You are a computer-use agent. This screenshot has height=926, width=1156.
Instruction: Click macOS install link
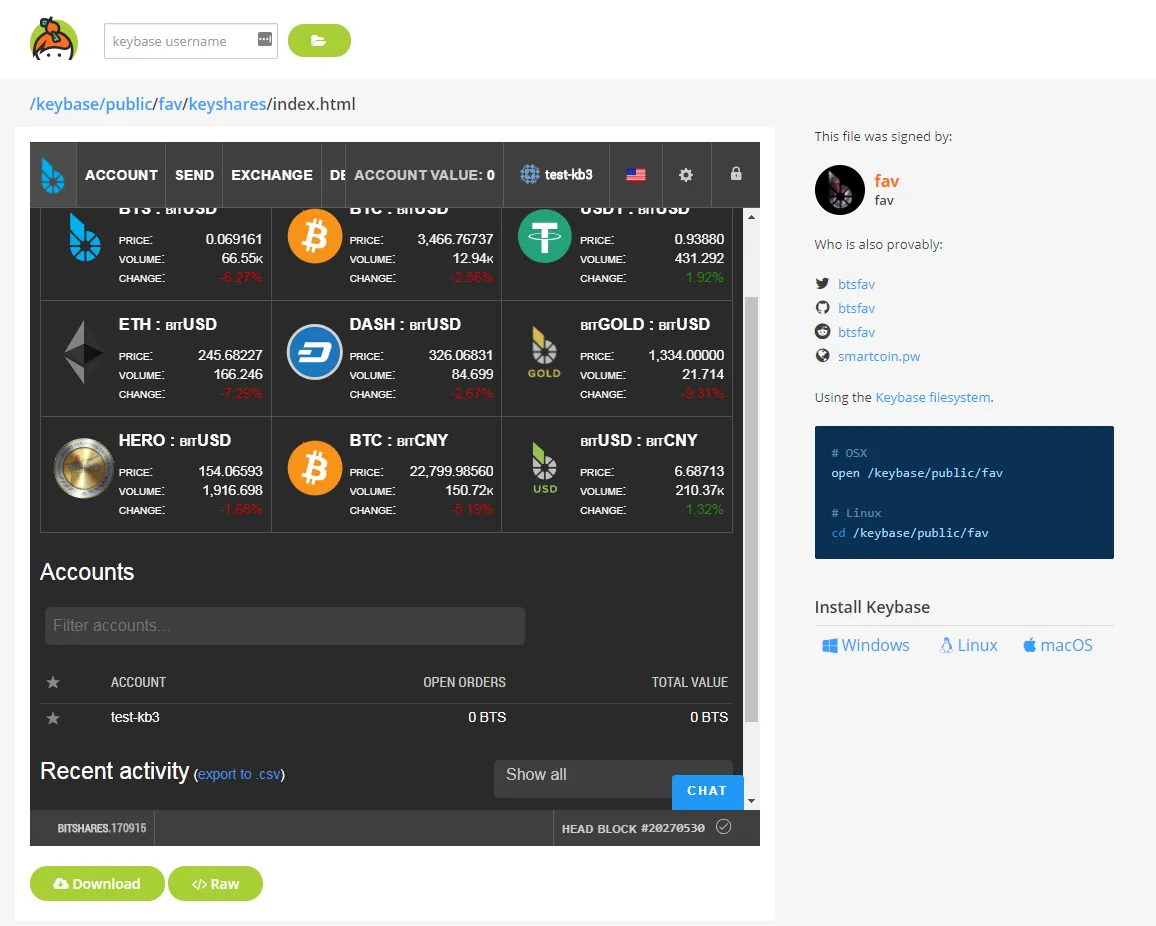[x=1058, y=645]
